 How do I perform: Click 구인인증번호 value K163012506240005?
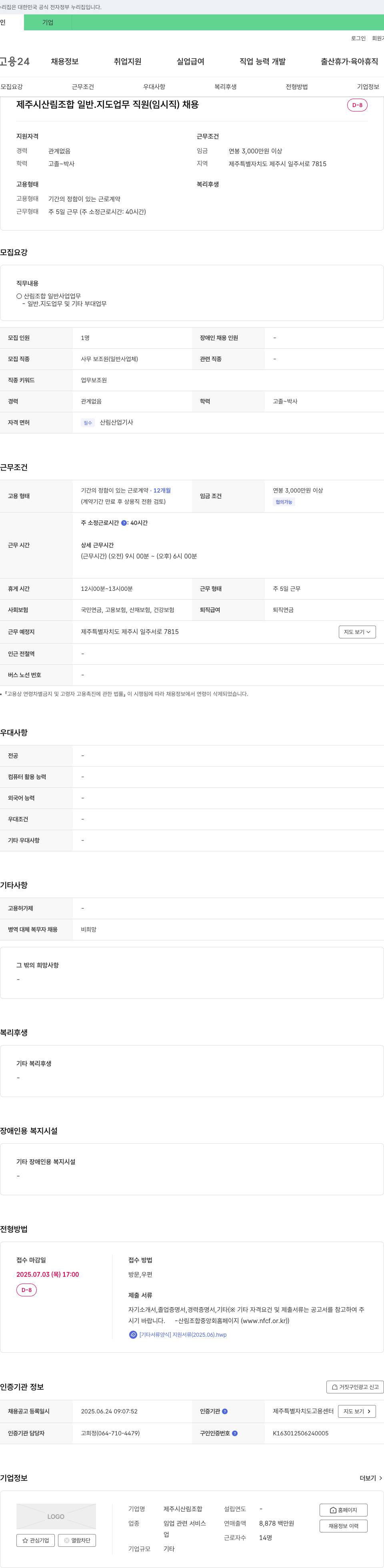(x=300, y=1433)
